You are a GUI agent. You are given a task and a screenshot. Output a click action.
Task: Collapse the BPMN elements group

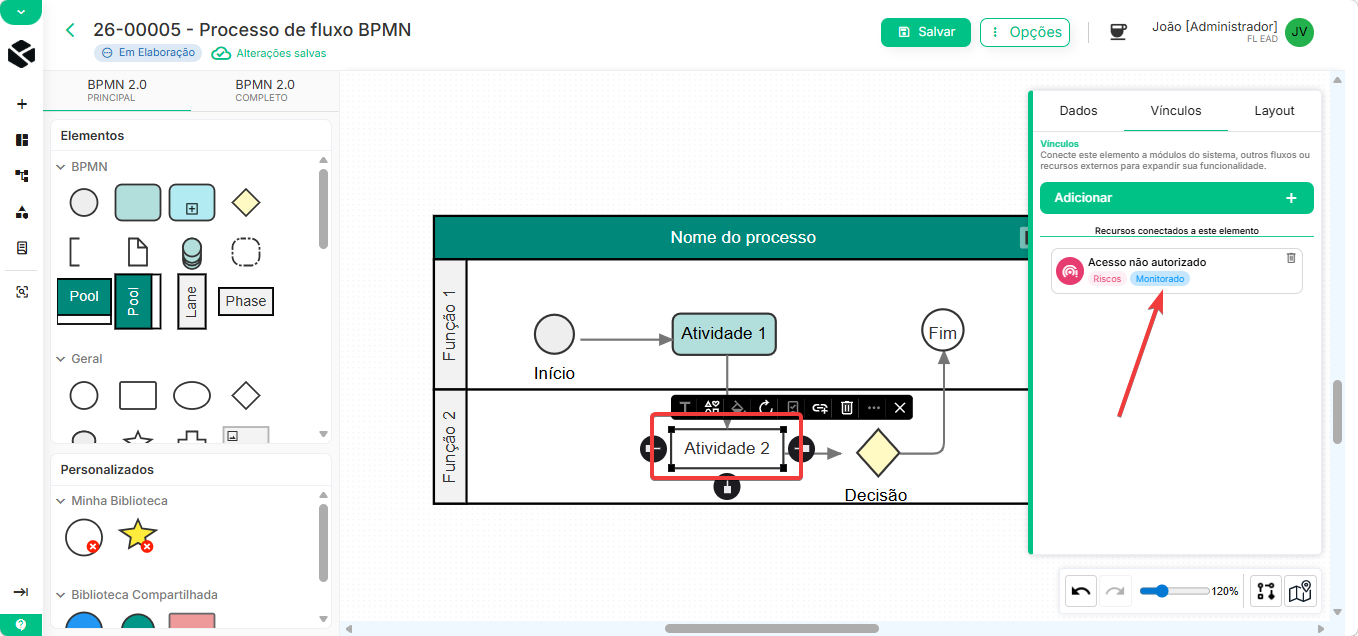[x=61, y=167]
